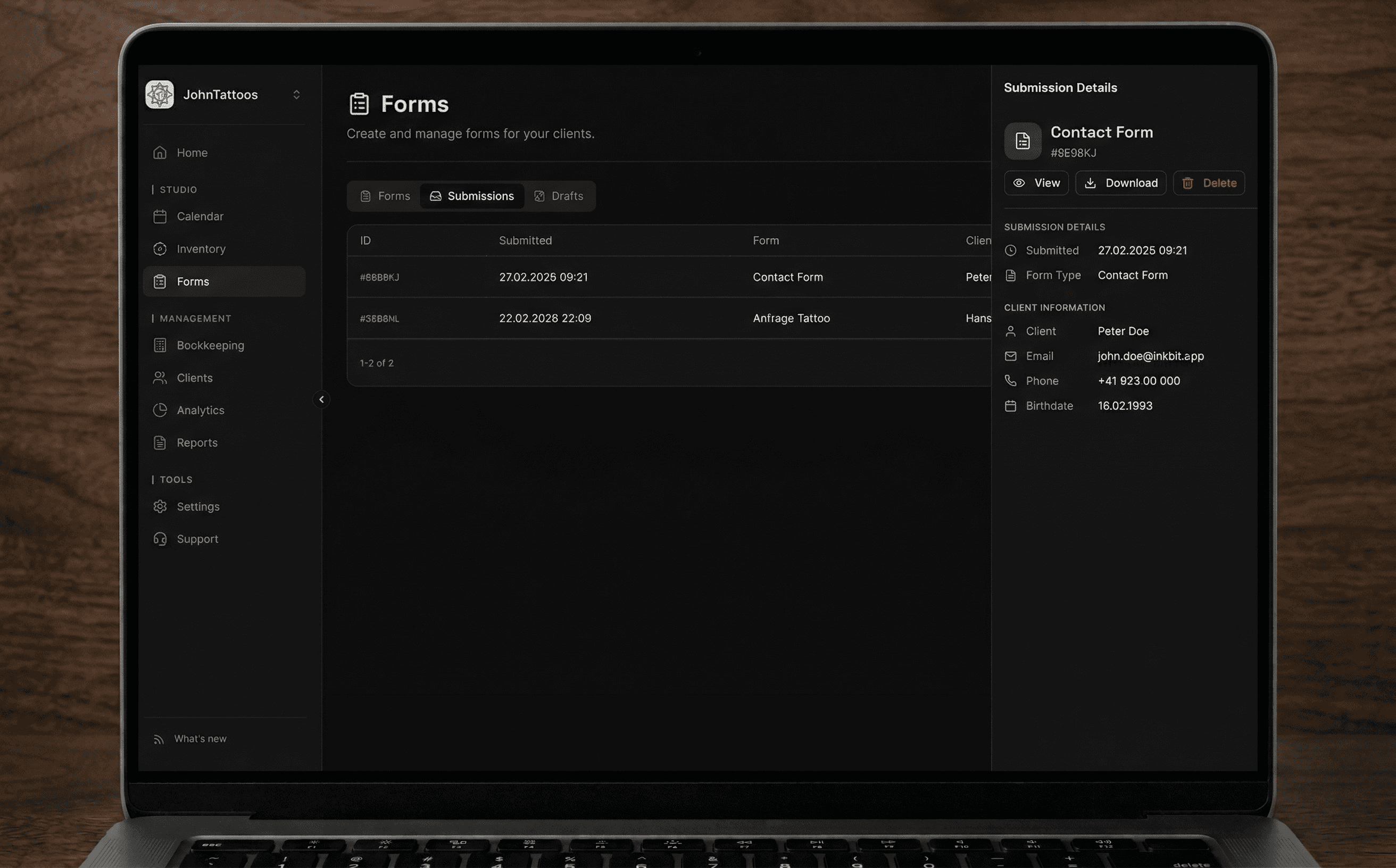Image resolution: width=1396 pixels, height=868 pixels.
Task: Open the JohnTattoos workspace switcher chevron
Action: click(296, 95)
